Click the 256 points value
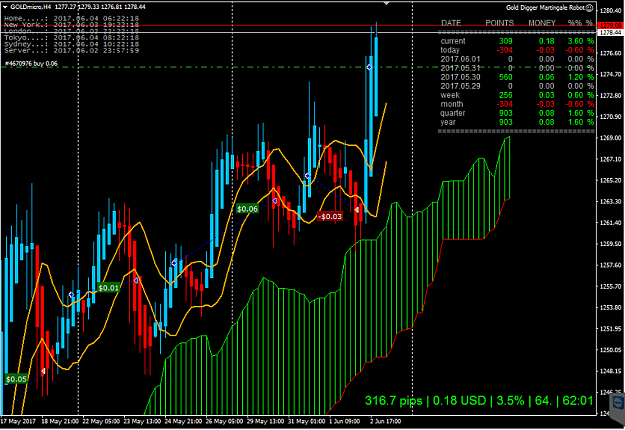 pyautogui.click(x=506, y=95)
